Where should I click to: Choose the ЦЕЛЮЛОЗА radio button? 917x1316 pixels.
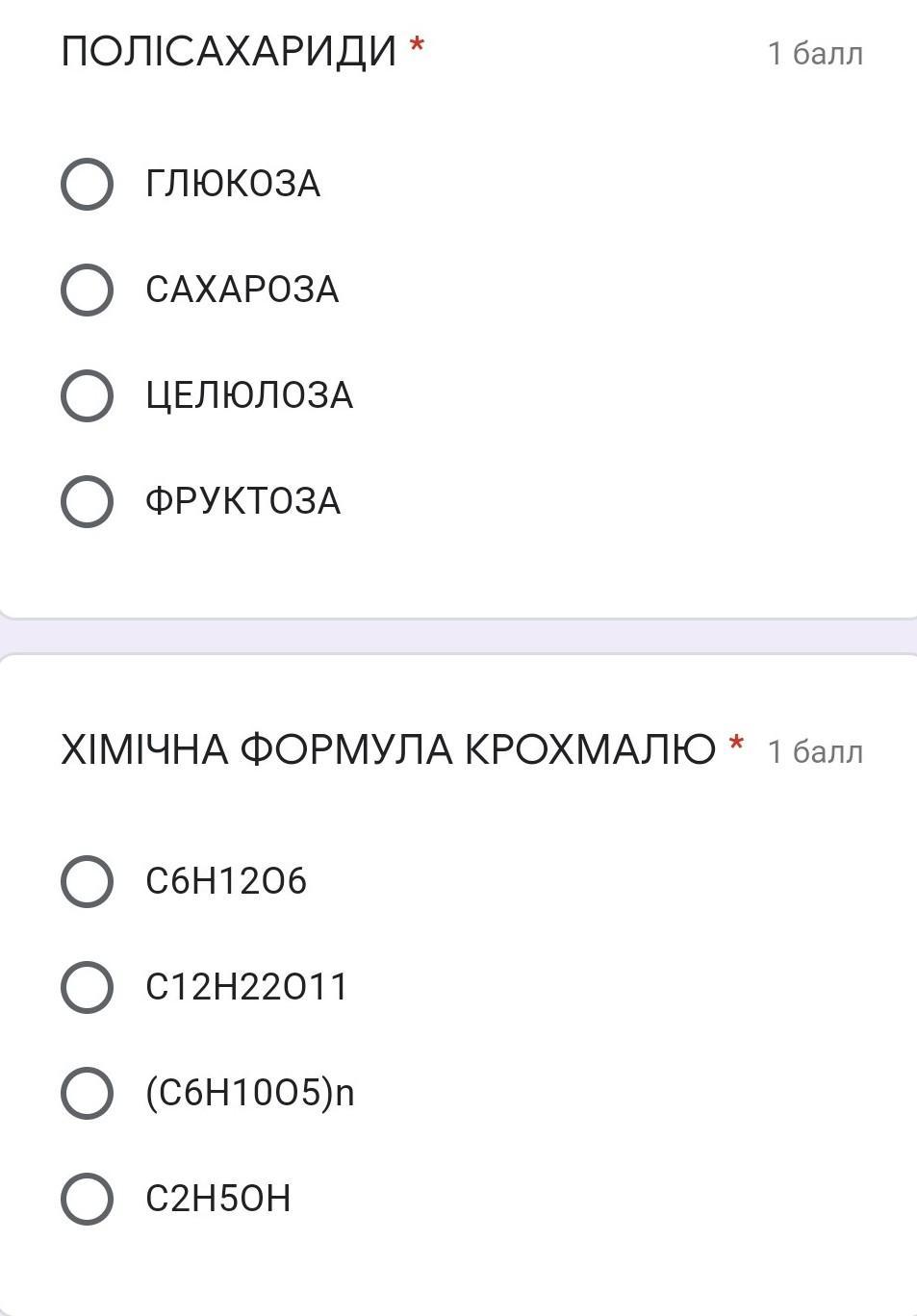point(87,395)
